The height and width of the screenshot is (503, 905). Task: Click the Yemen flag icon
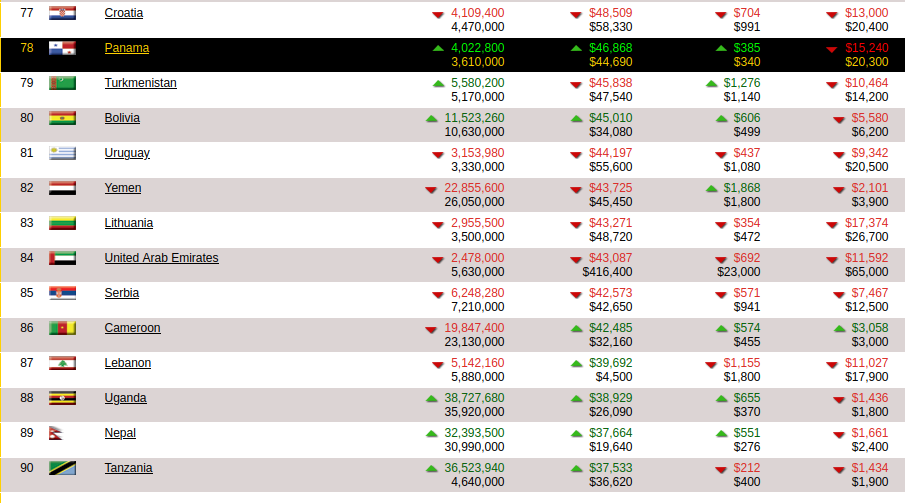62,188
